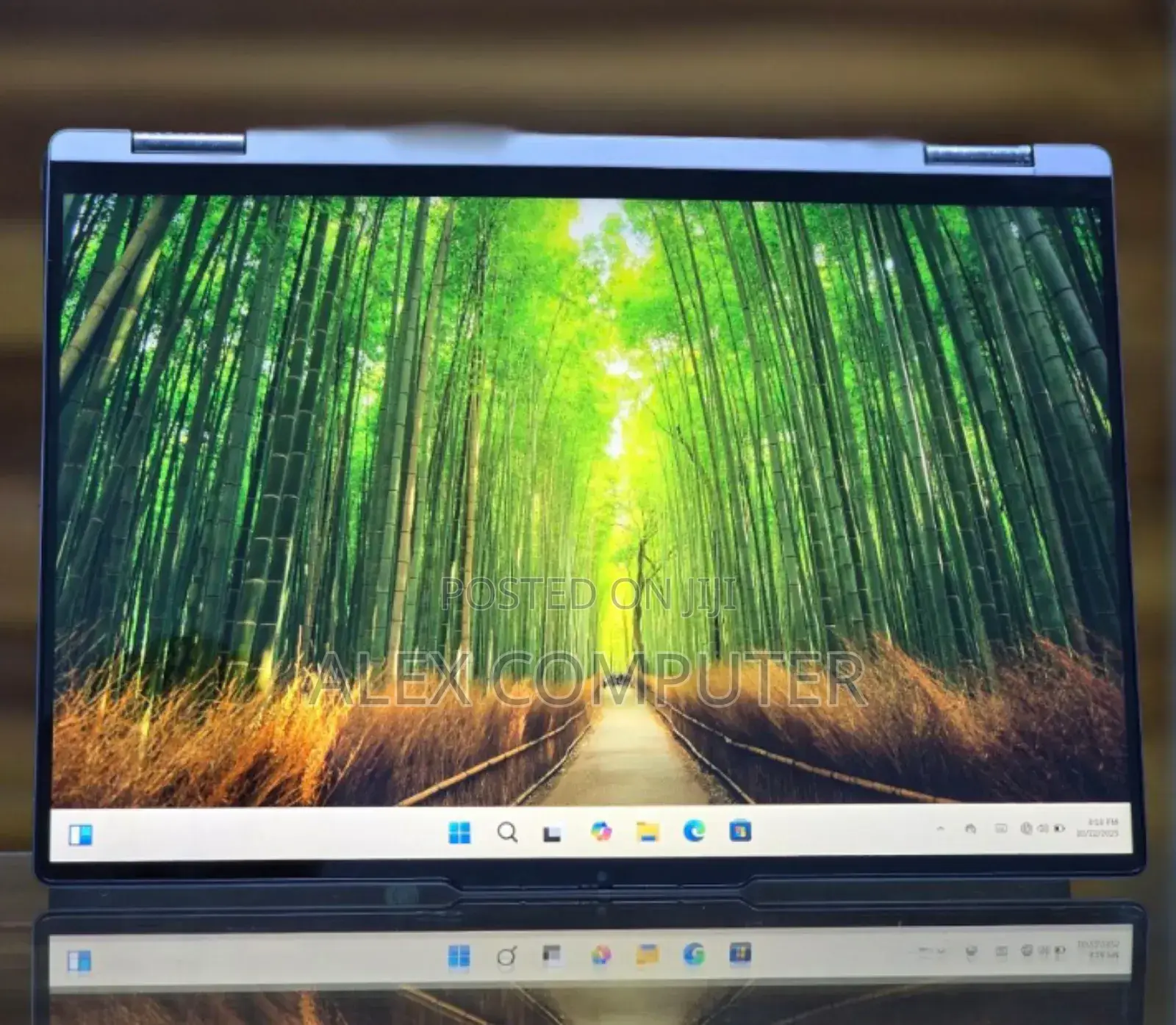This screenshot has height=1025, width=1176.
Task: Toggle the hidden icons overflow chevron
Action: [939, 828]
